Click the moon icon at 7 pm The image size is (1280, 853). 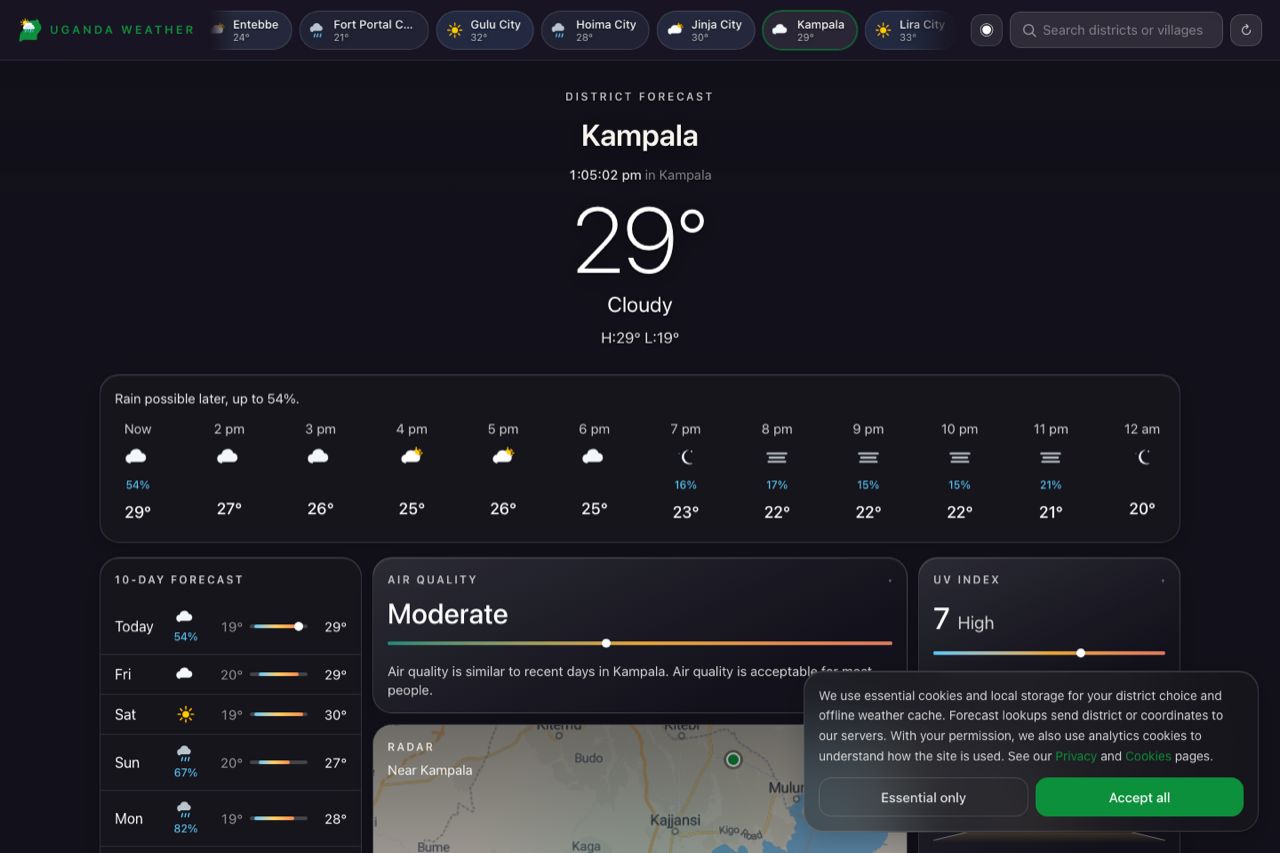(686, 457)
